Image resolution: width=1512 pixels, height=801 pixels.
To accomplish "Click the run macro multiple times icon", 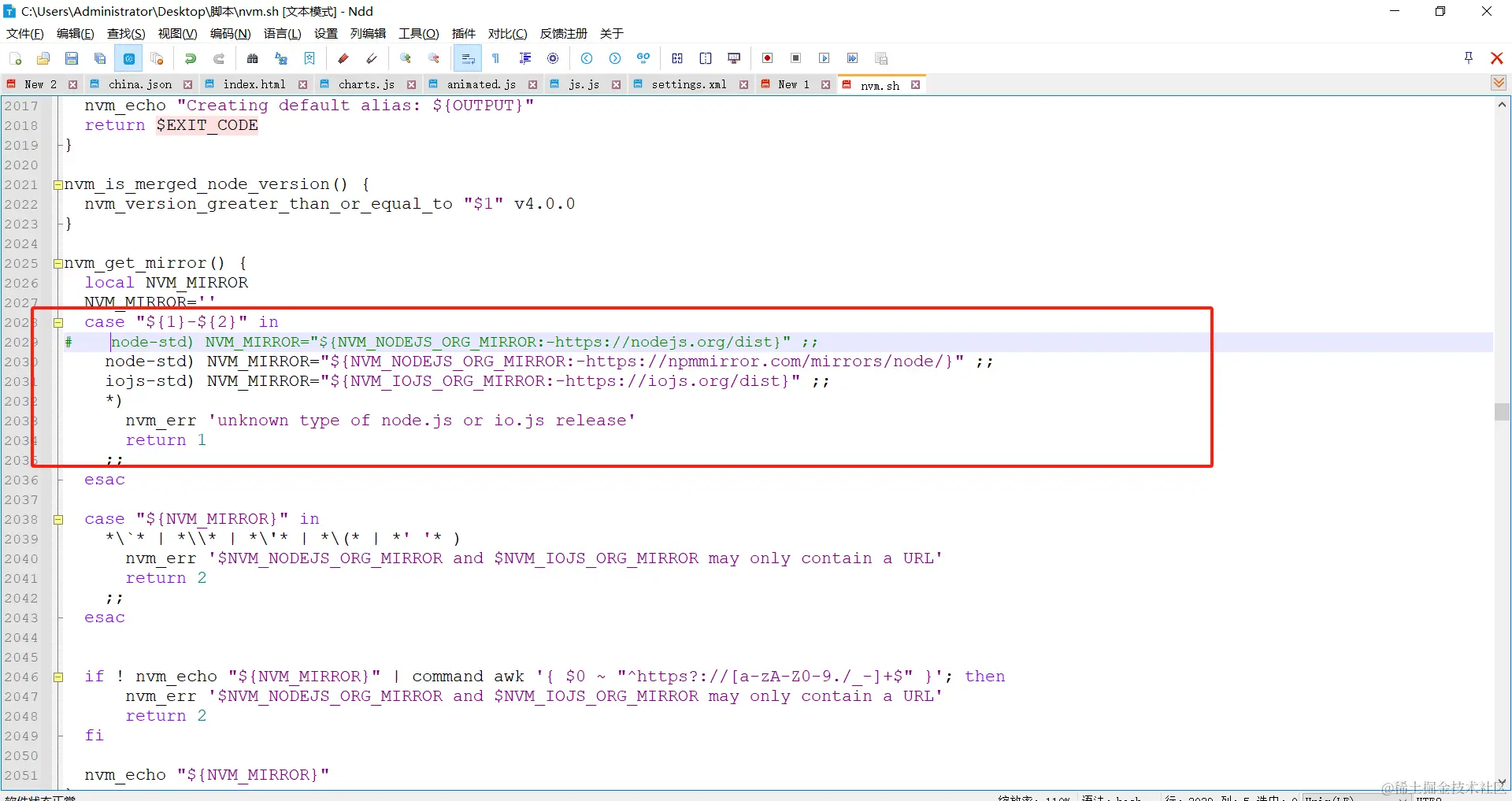I will click(853, 58).
